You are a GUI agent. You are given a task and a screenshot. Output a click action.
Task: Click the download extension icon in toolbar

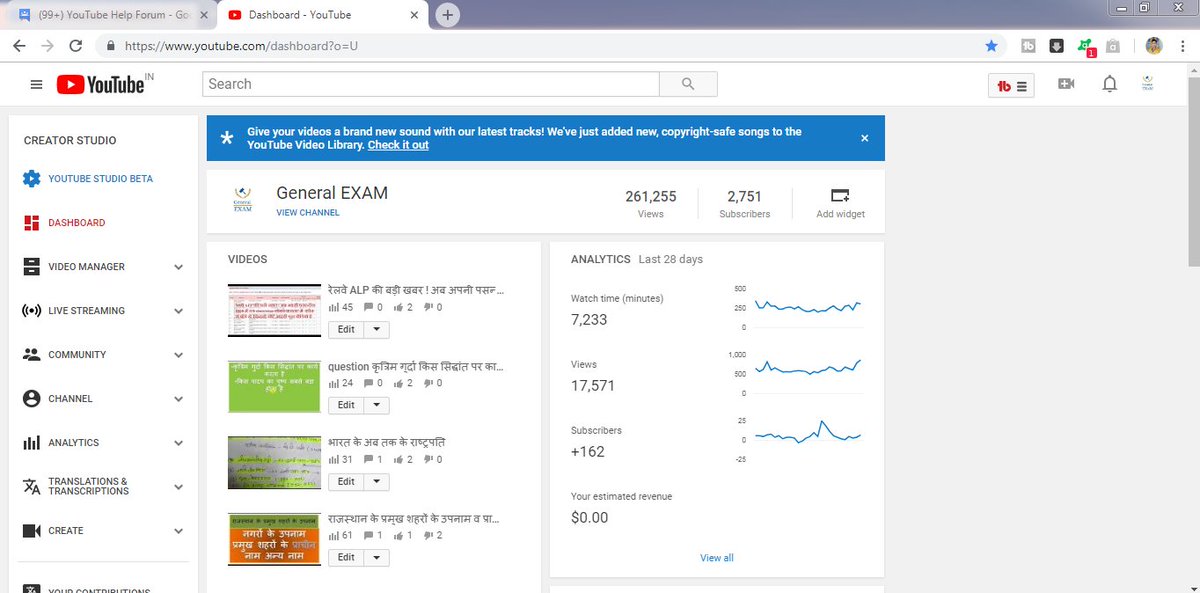click(1056, 46)
